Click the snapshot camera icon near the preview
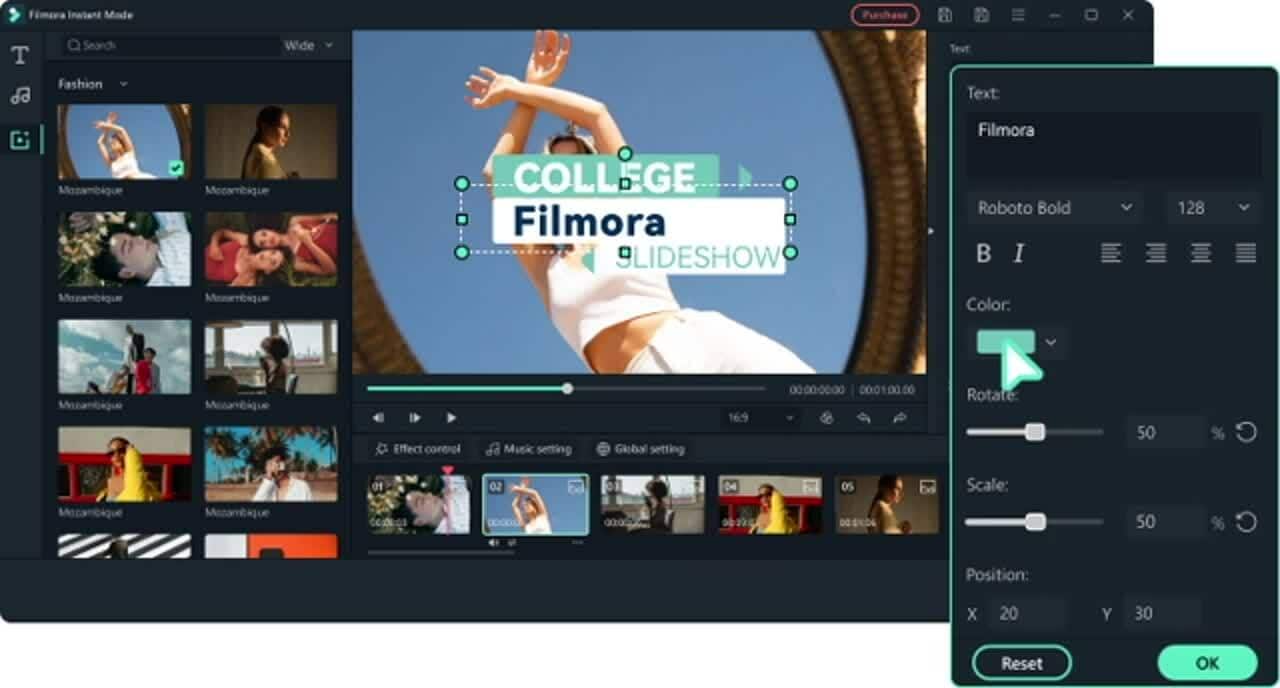This screenshot has height=688, width=1280. pyautogui.click(x=828, y=417)
